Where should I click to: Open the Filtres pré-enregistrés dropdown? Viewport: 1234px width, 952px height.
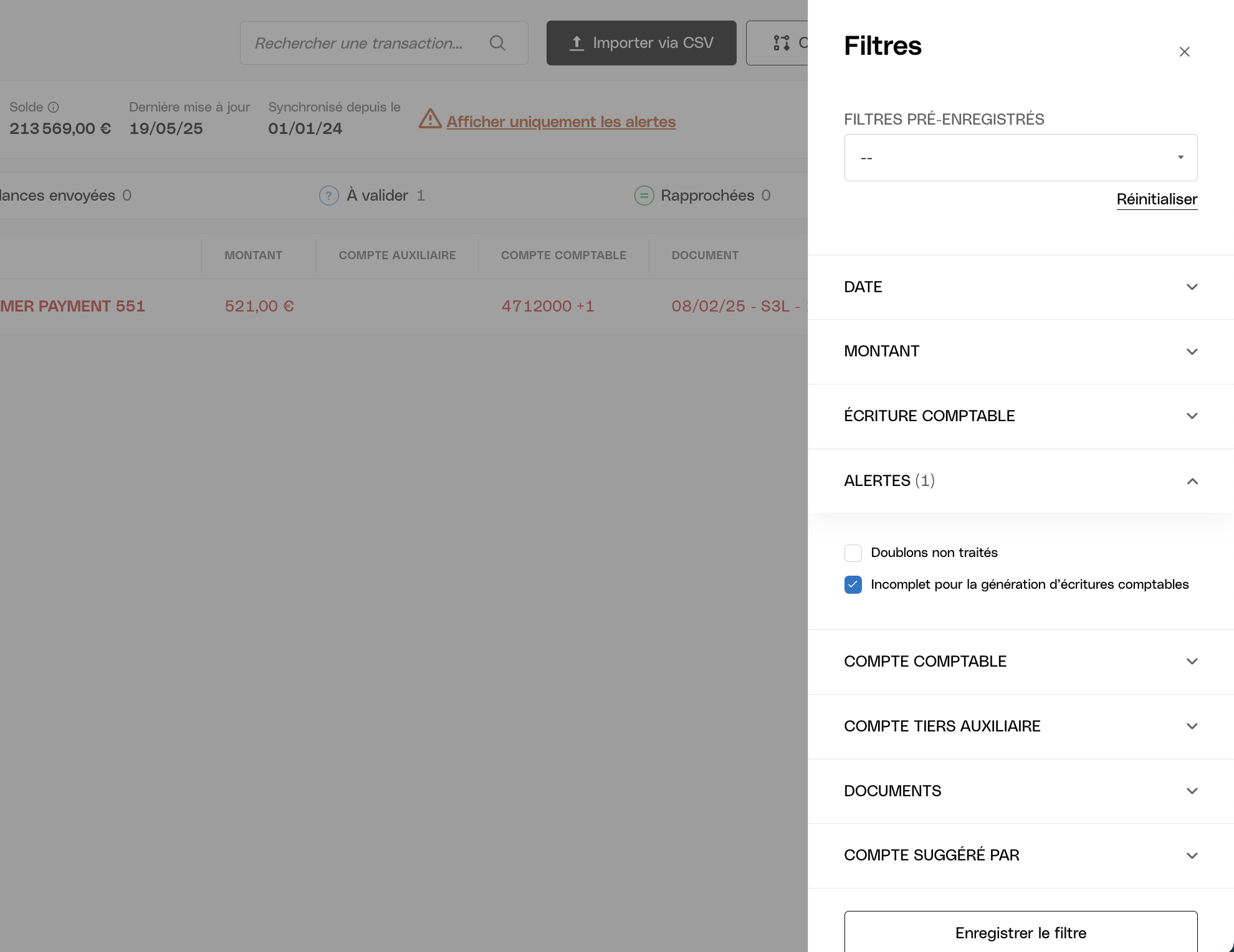point(1020,158)
